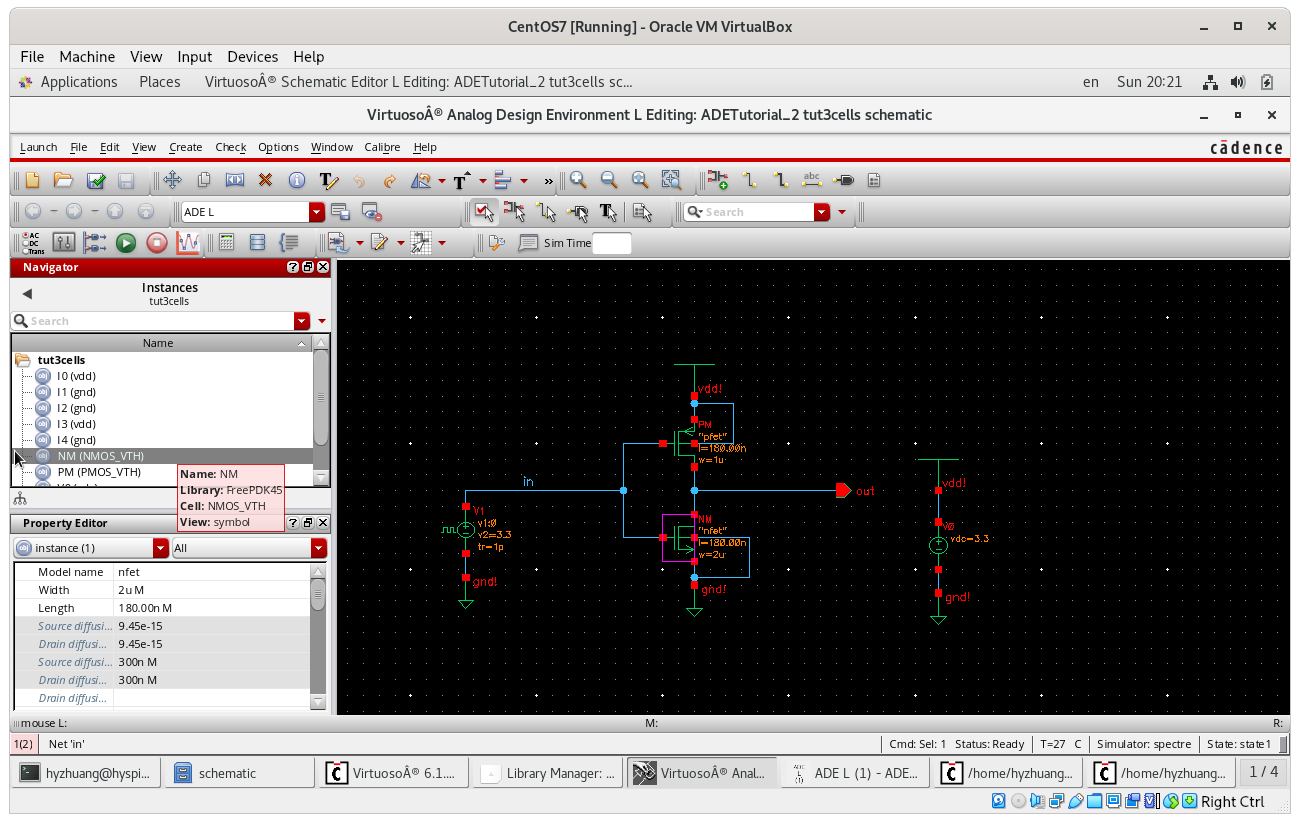Screen dimensions: 1300x823
Task: Click the Zoom Out magnifier icon
Action: click(609, 181)
